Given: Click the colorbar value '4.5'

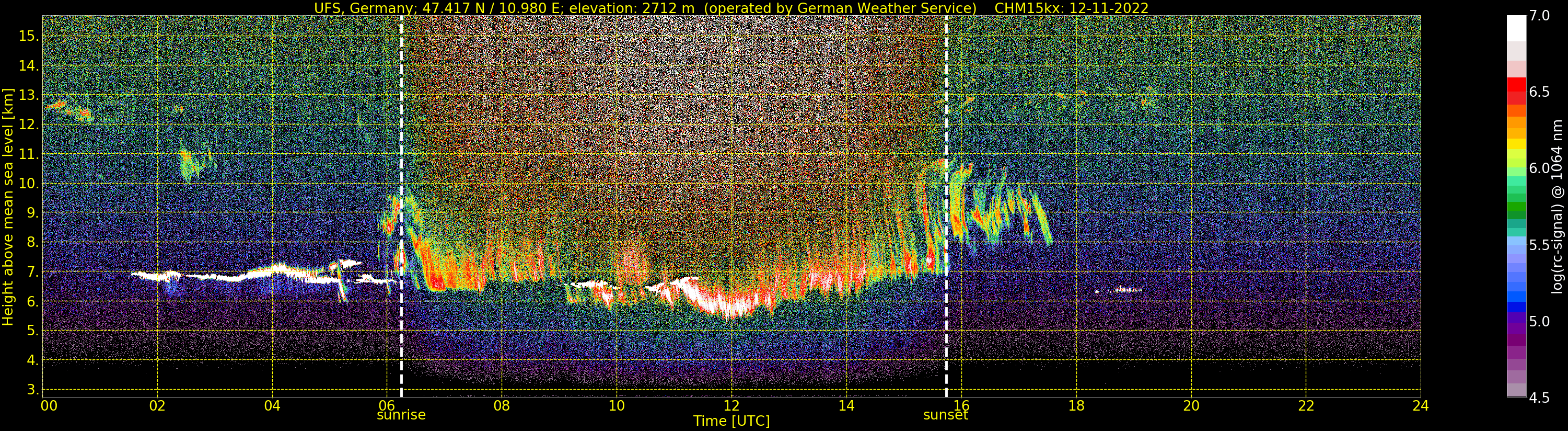Looking at the screenshot, I should pos(1539,398).
